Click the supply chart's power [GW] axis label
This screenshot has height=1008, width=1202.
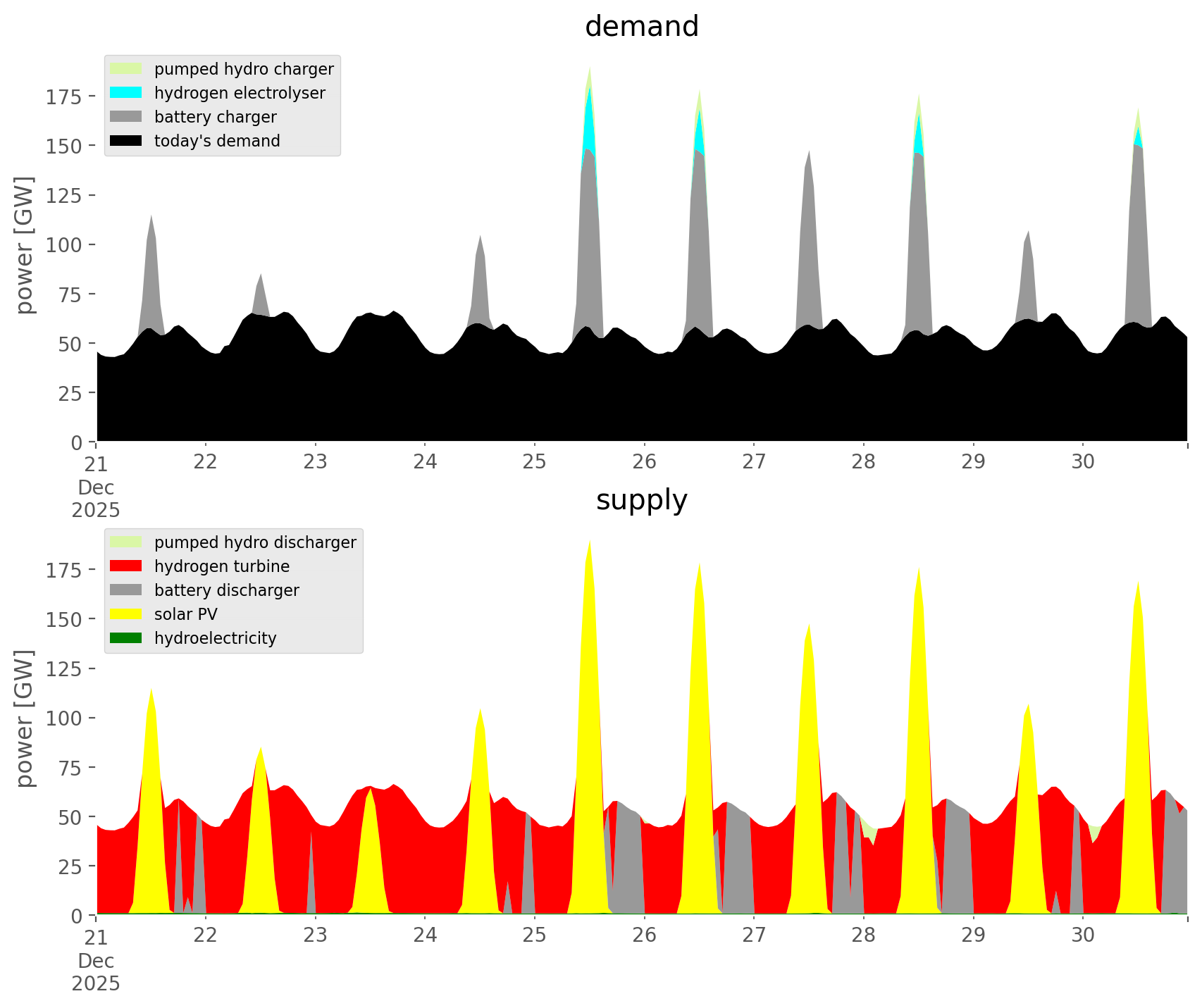tap(25, 718)
